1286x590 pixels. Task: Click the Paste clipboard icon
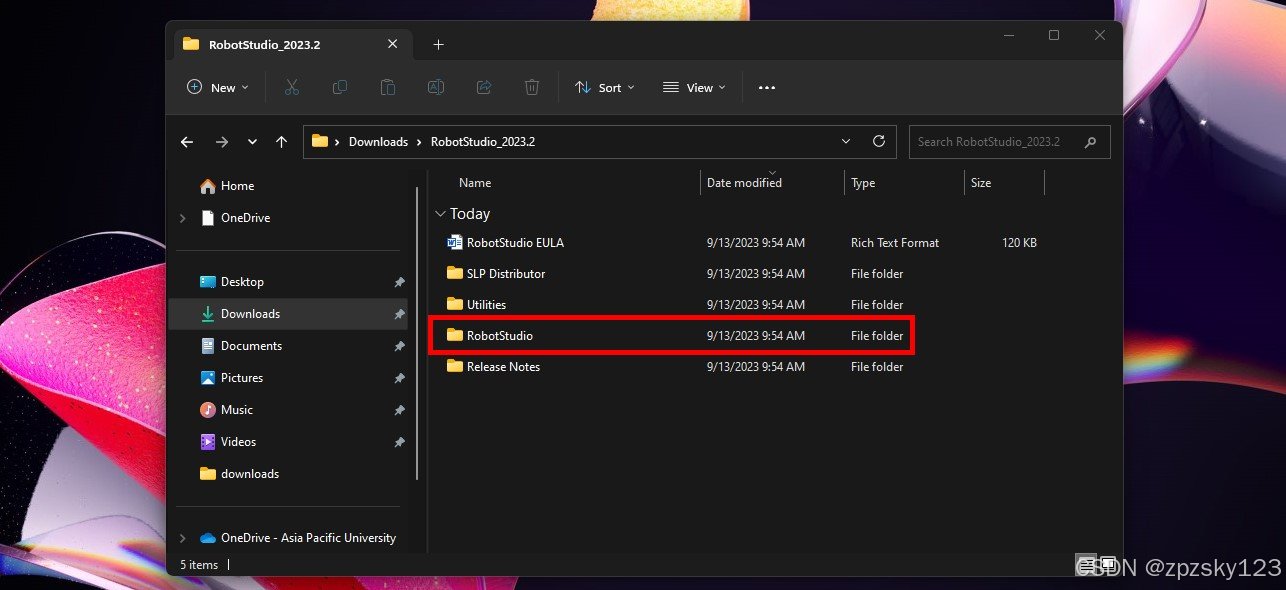pos(388,88)
